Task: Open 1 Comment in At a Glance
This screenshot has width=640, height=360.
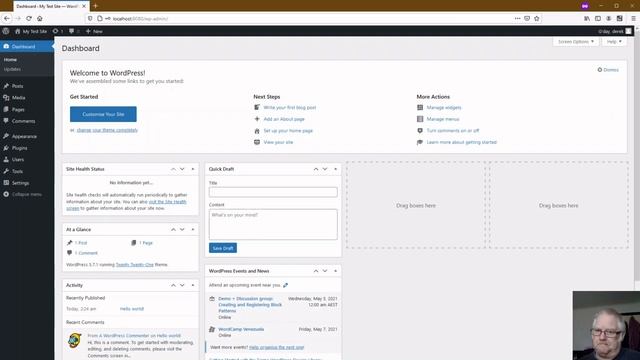Action: (86, 253)
